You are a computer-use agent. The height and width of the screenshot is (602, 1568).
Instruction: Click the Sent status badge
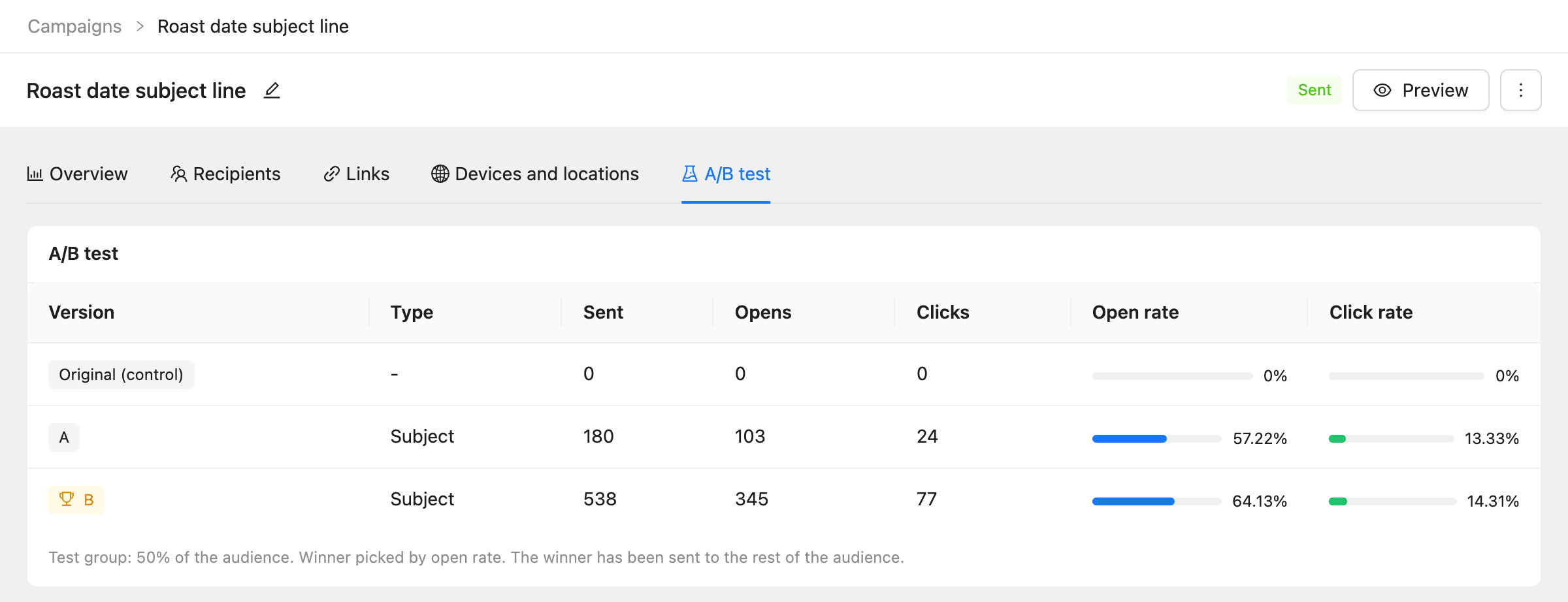coord(1315,90)
